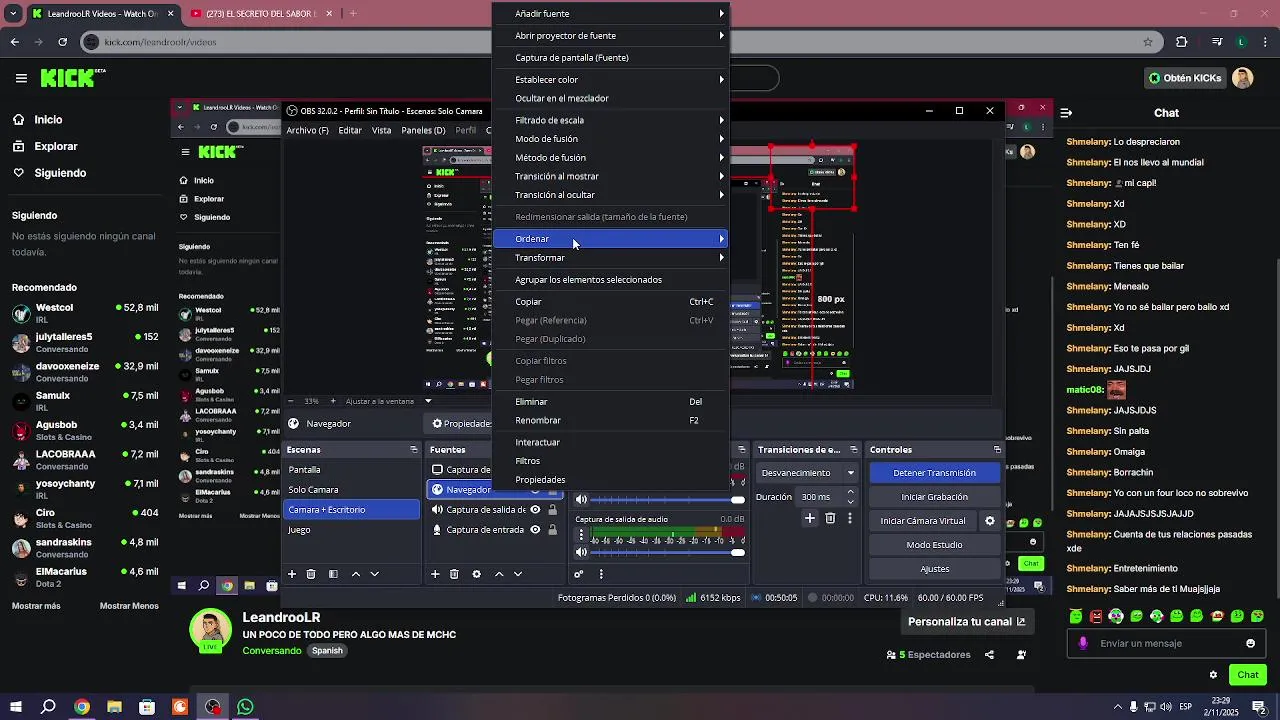
Task: Undock the Transiciones de escena panel
Action: [853, 450]
